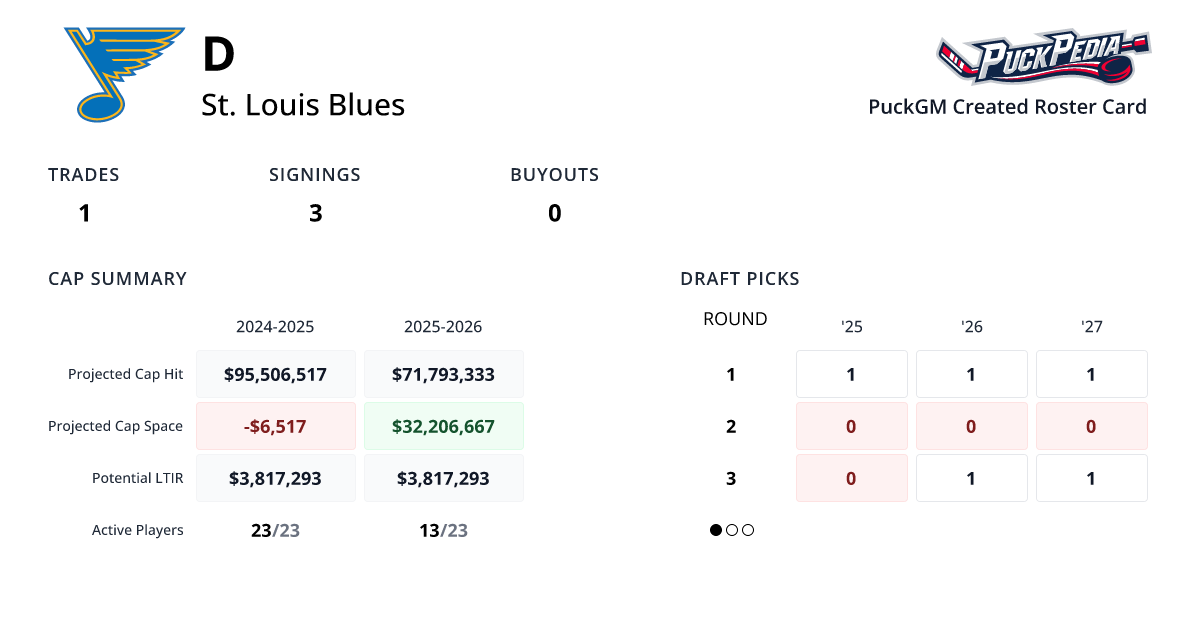This screenshot has width=1200, height=630.
Task: Click the '25 round 1 draft pick box
Action: click(851, 375)
